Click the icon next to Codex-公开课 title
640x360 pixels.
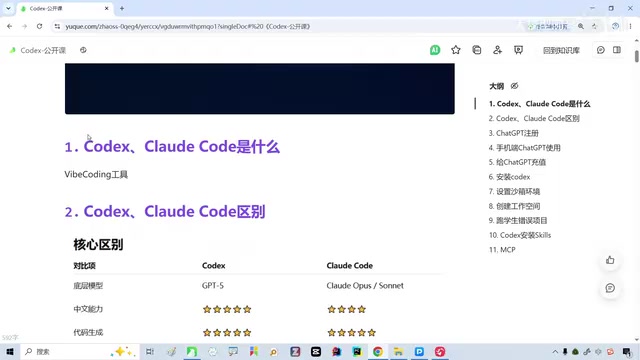(x=83, y=50)
